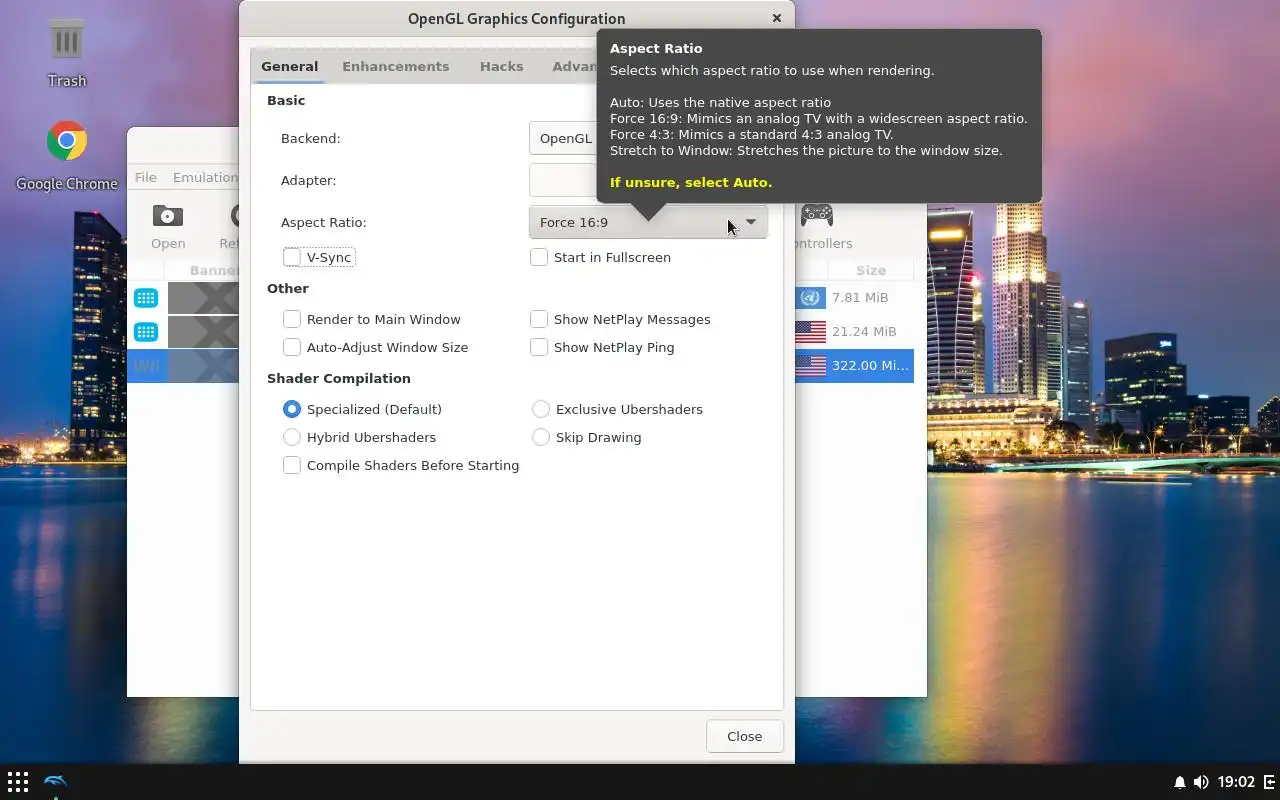The height and width of the screenshot is (800, 1280).
Task: Click the Backend: label
Action: pos(311,138)
